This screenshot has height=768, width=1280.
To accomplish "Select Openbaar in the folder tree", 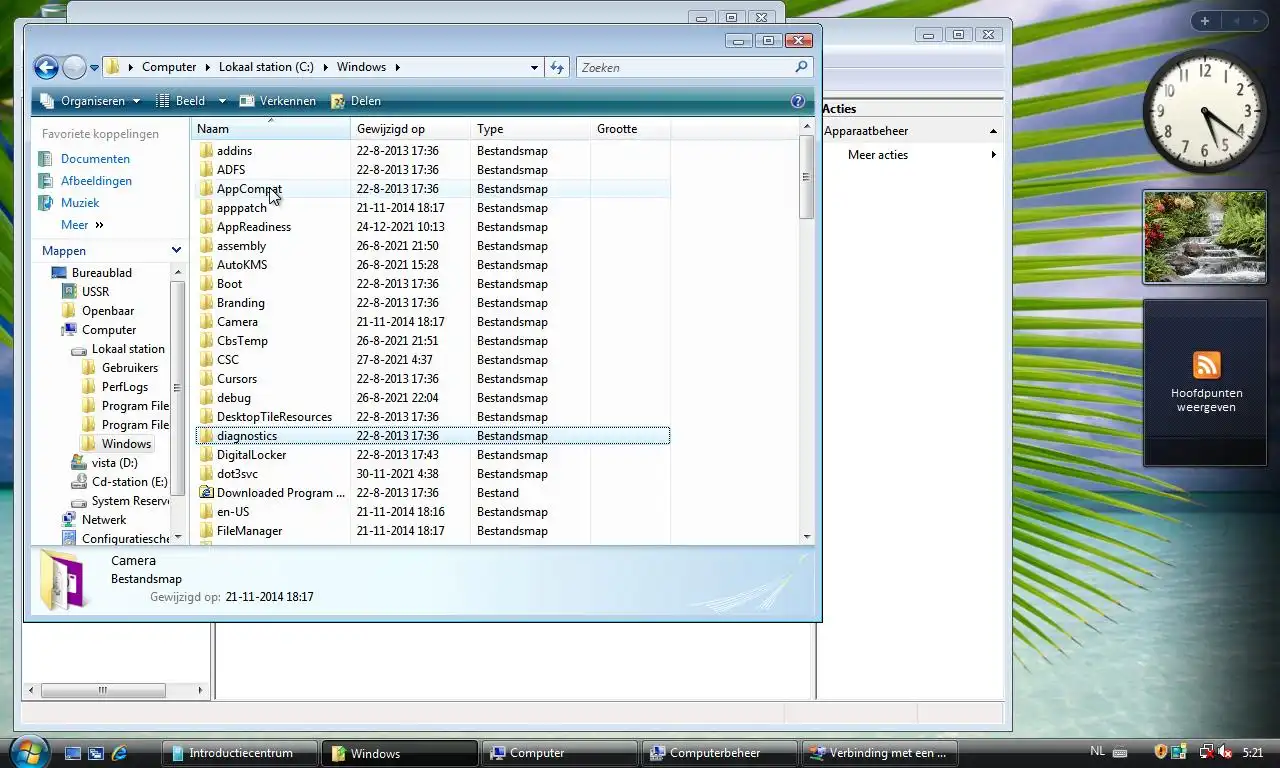I will [x=108, y=311].
